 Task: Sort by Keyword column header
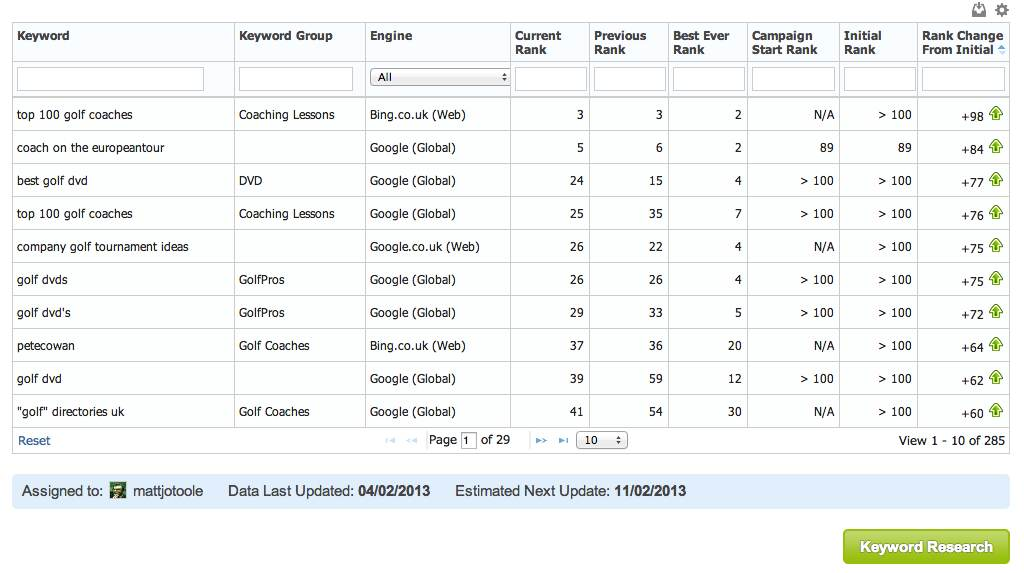(x=43, y=36)
